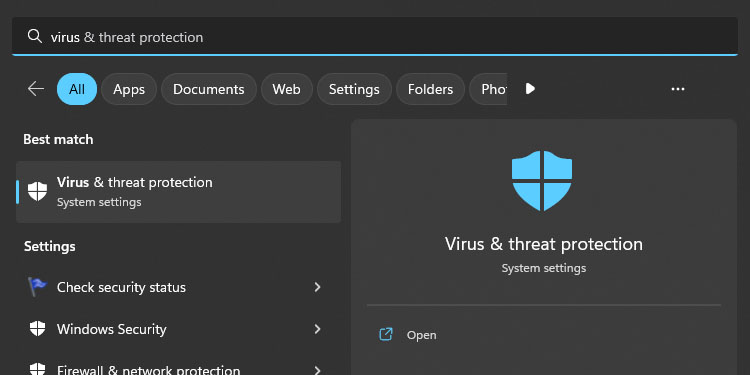
Task: Switch to the Documents filter tab
Action: coord(209,89)
